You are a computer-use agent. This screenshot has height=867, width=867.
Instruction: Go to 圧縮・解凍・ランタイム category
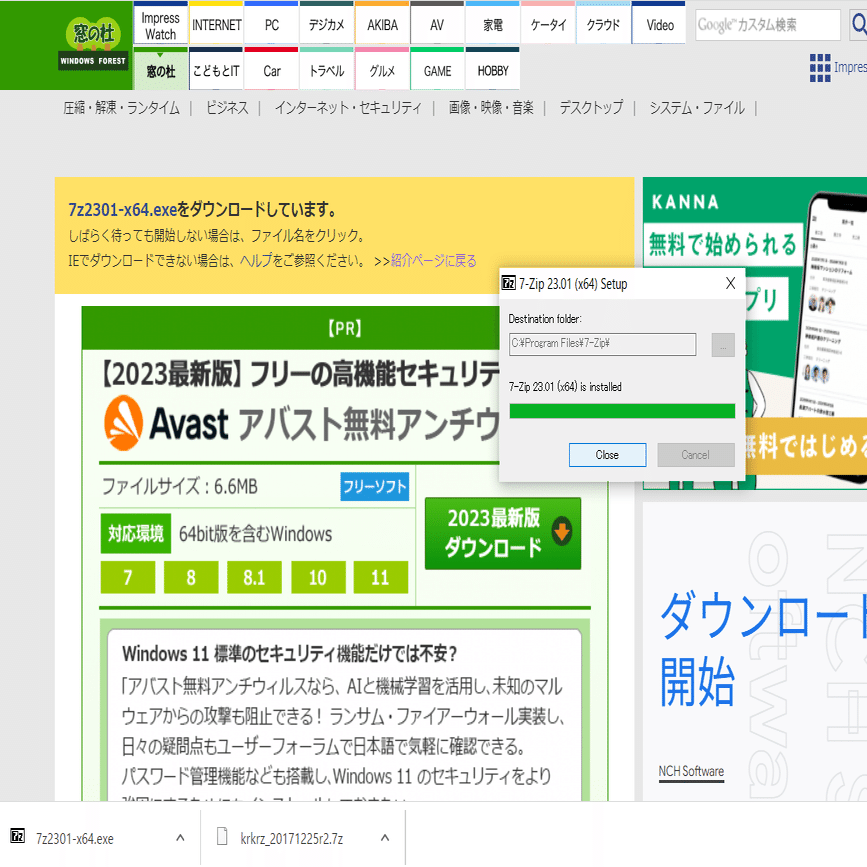pos(122,108)
